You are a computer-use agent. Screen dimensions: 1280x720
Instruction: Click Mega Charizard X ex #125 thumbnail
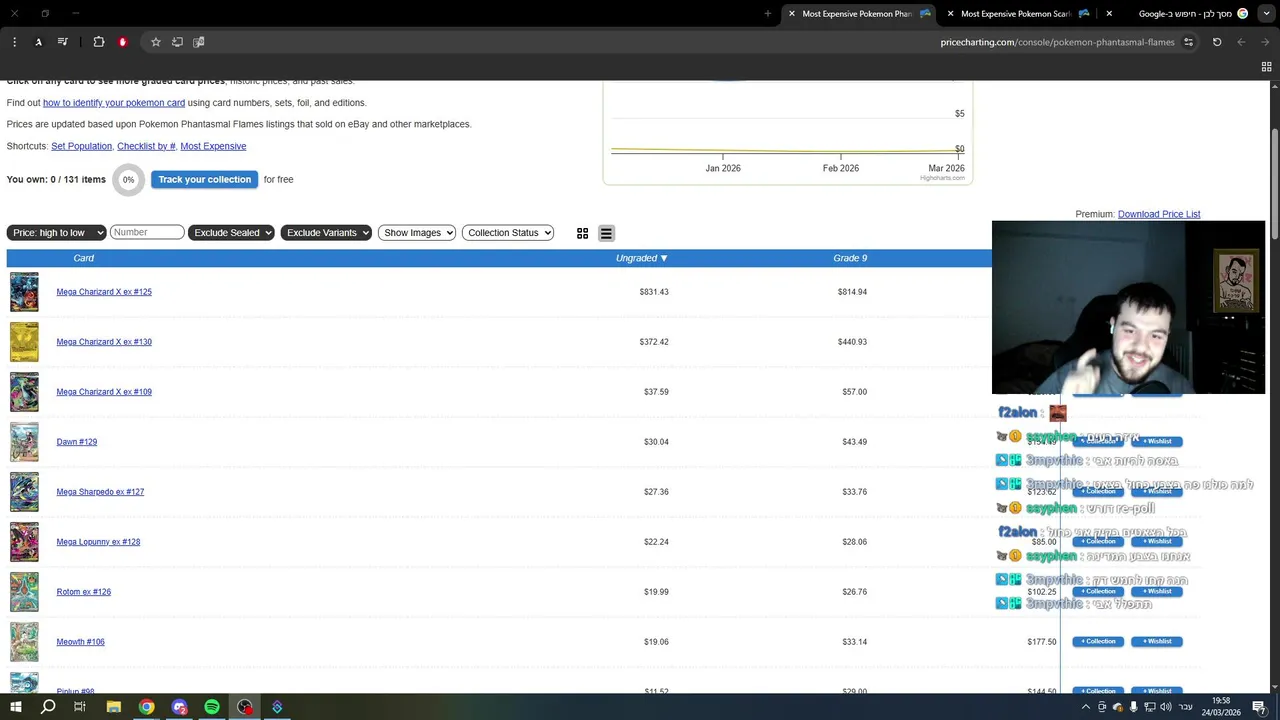coord(24,292)
